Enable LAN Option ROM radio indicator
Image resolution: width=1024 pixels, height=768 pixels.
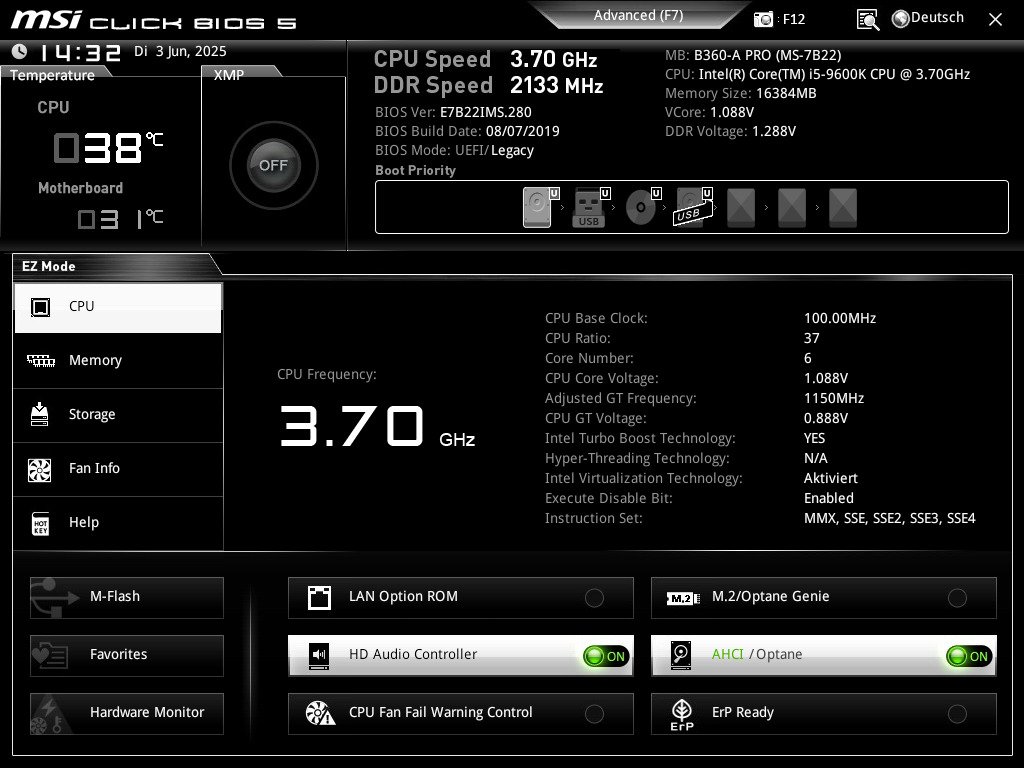click(594, 598)
